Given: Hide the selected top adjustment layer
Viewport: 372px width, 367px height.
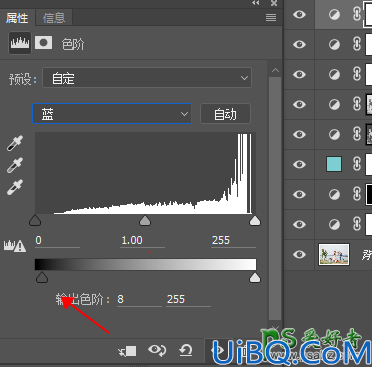Looking at the screenshot, I should point(299,14).
